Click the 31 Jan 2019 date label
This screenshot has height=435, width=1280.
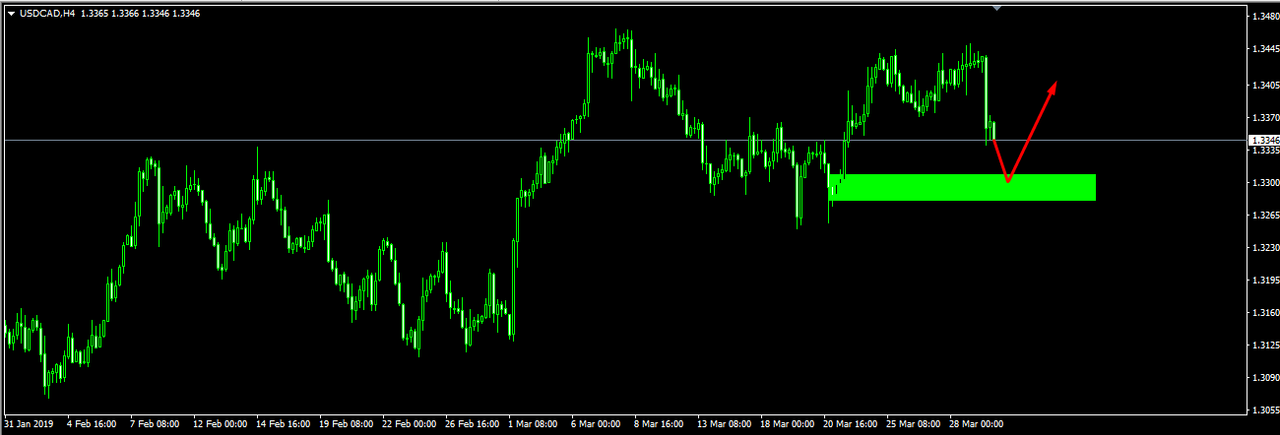(28, 425)
